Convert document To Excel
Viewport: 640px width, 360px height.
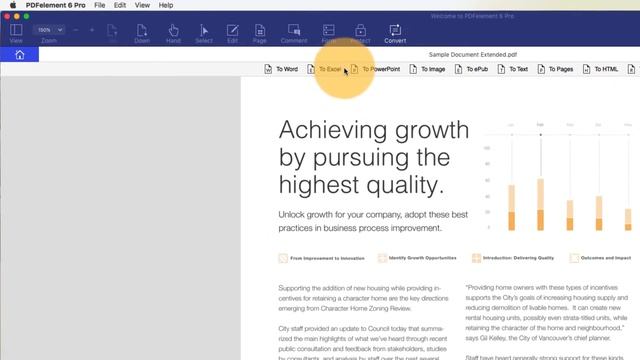tap(324, 69)
